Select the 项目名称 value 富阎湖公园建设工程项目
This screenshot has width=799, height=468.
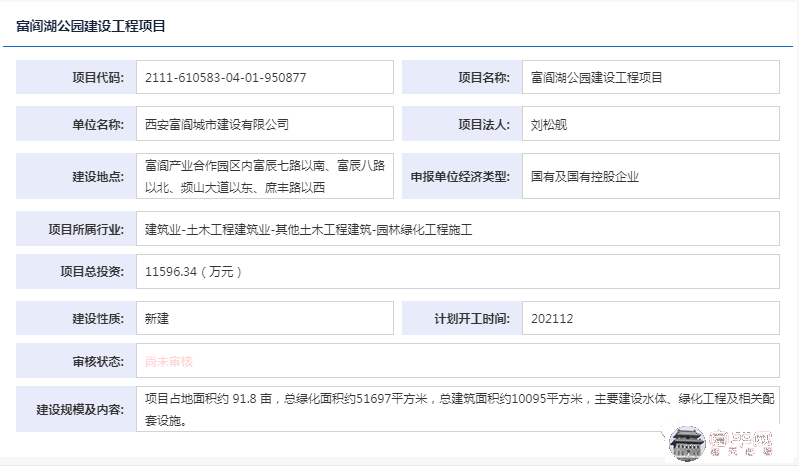(x=596, y=77)
